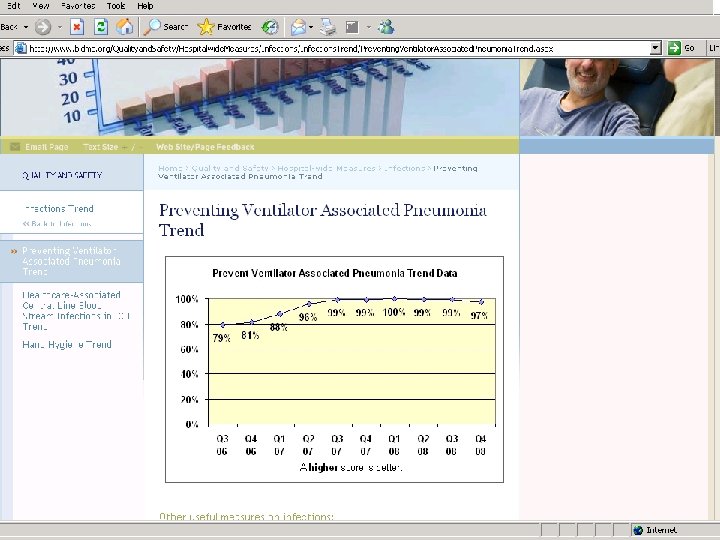Viewport: 720px width, 540px height.
Task: Go to the Home page icon
Action: tap(124, 27)
